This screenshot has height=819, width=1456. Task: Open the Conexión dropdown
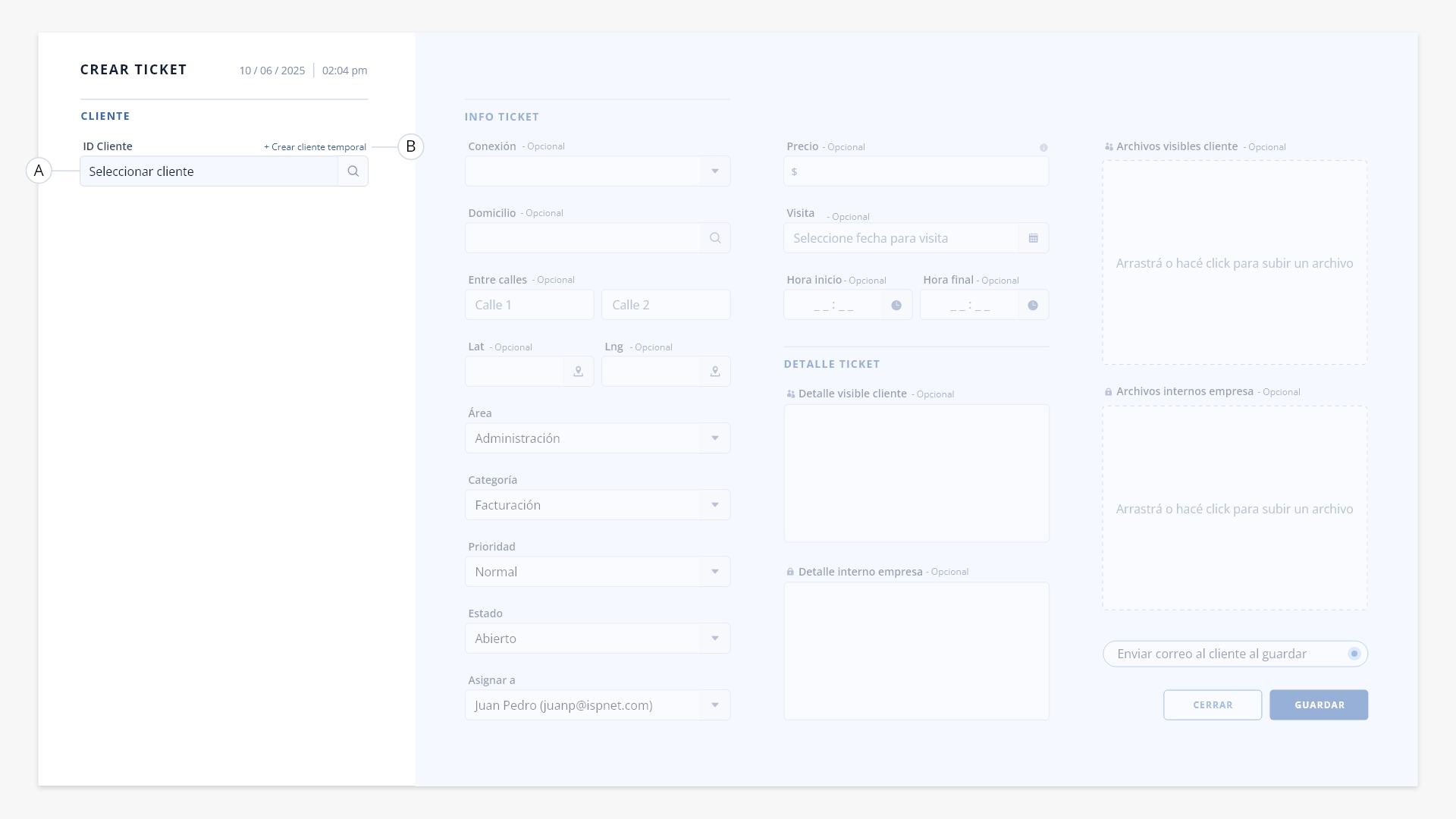[x=598, y=171]
